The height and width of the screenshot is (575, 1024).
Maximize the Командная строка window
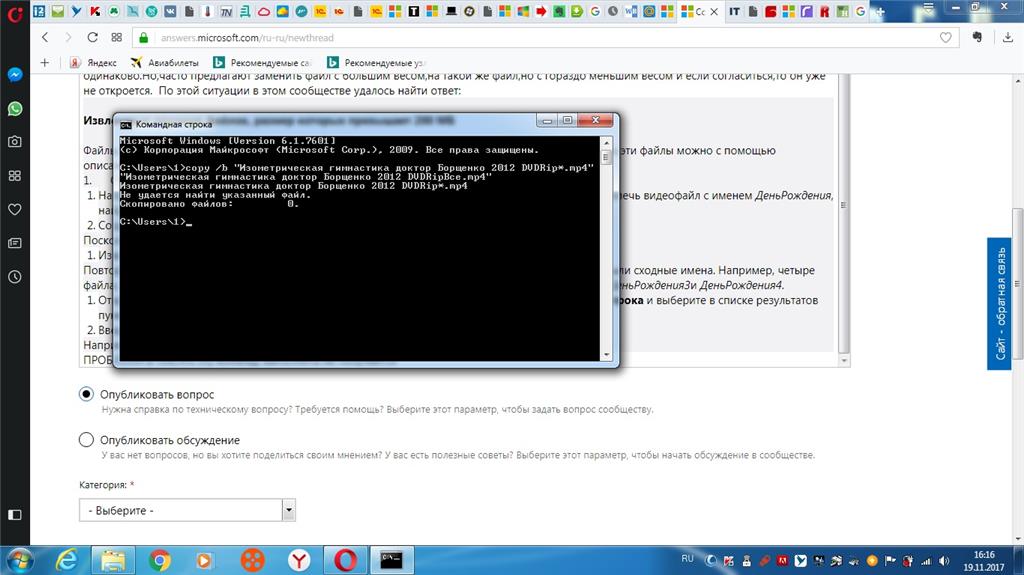568,120
